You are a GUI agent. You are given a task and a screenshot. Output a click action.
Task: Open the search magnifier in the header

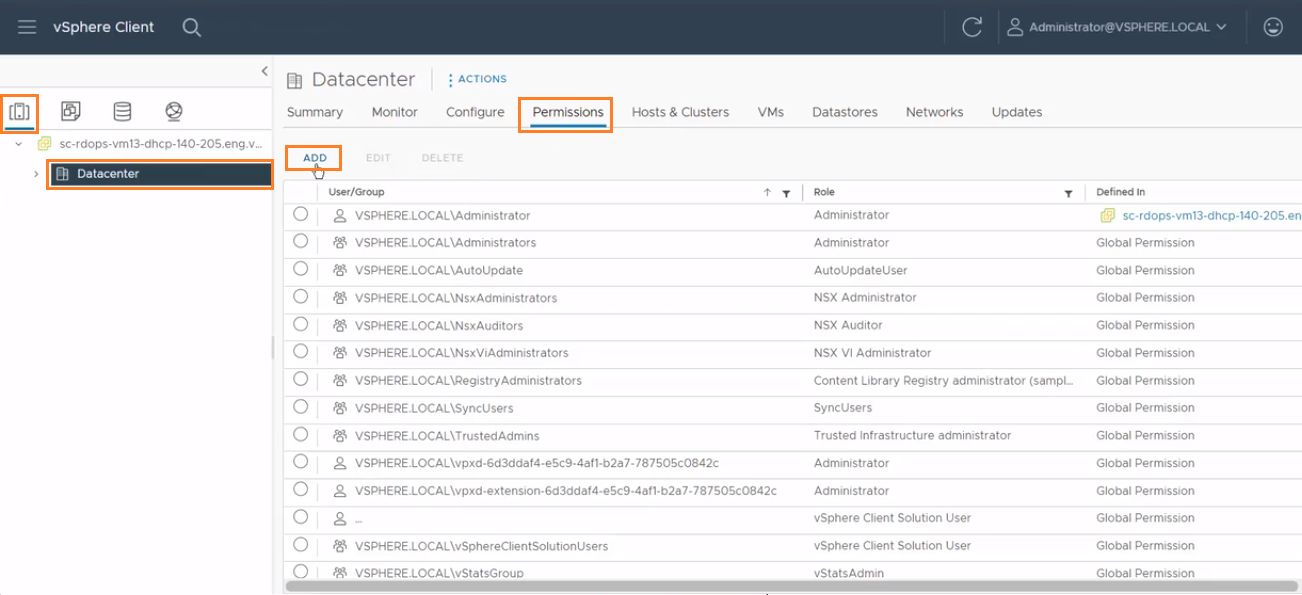(191, 27)
